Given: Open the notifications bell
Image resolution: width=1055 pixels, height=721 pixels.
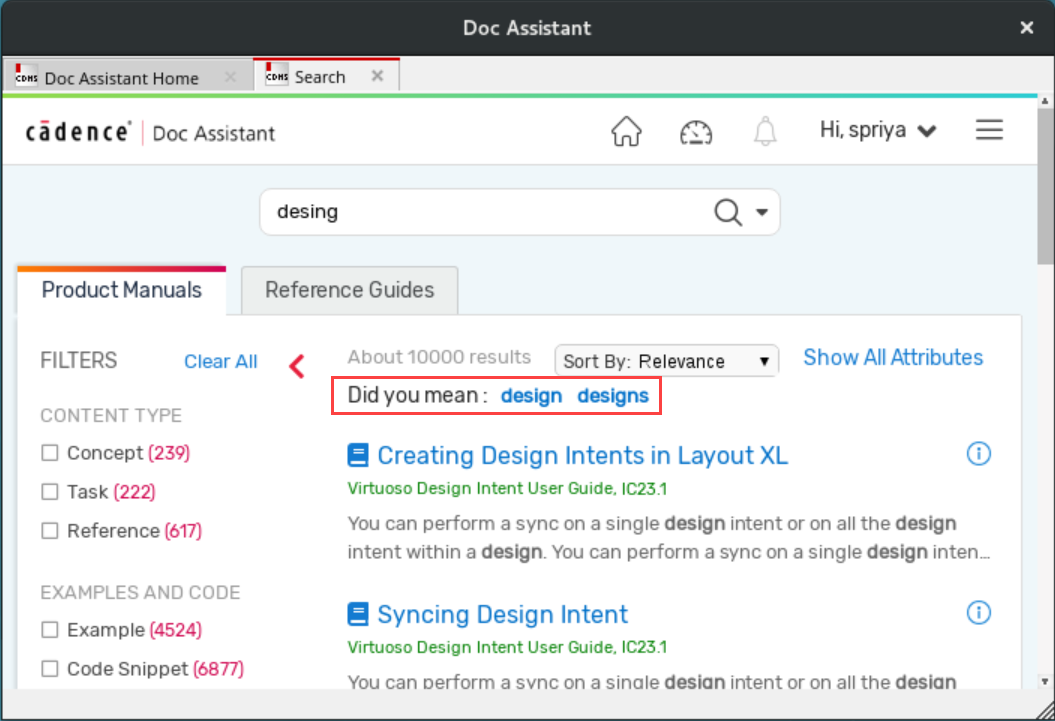Looking at the screenshot, I should click(765, 131).
